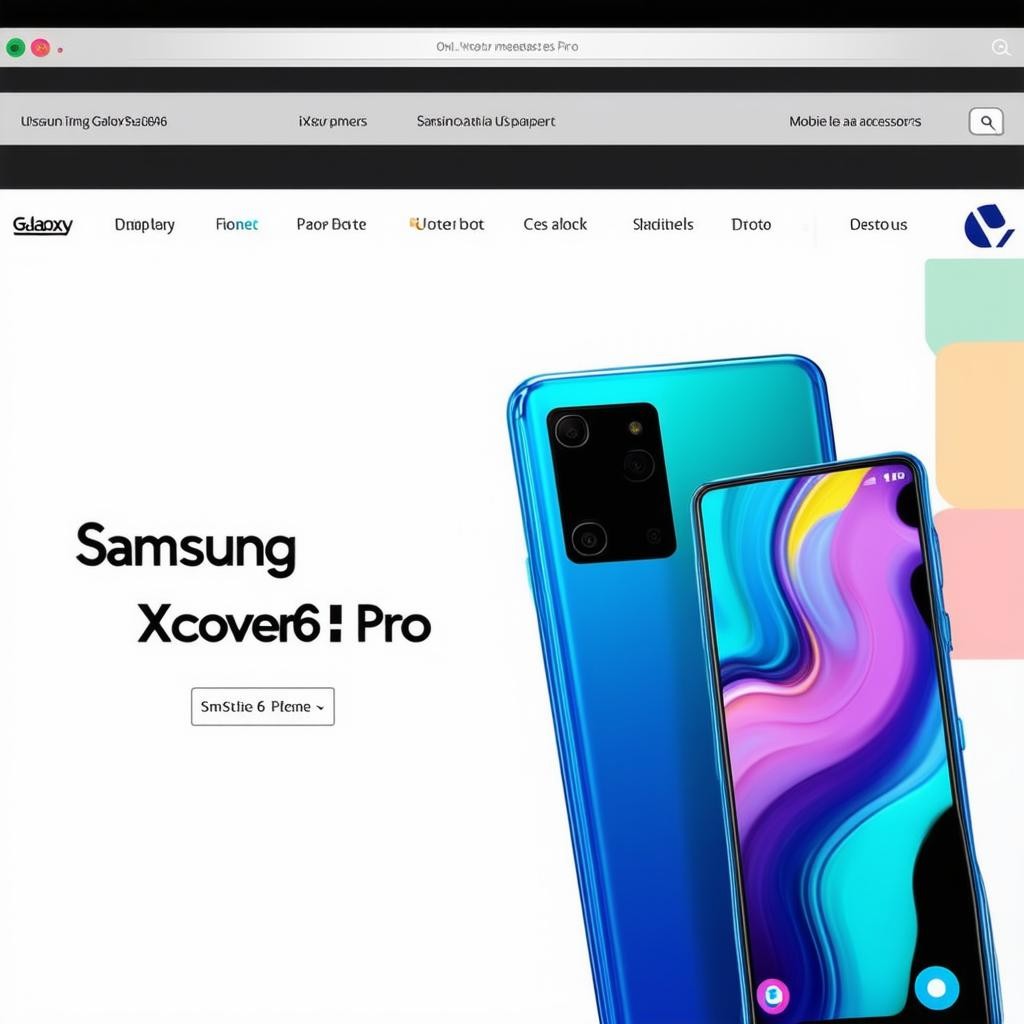Open the 'SmStlie 6 Pleme' dropdown

click(x=263, y=707)
